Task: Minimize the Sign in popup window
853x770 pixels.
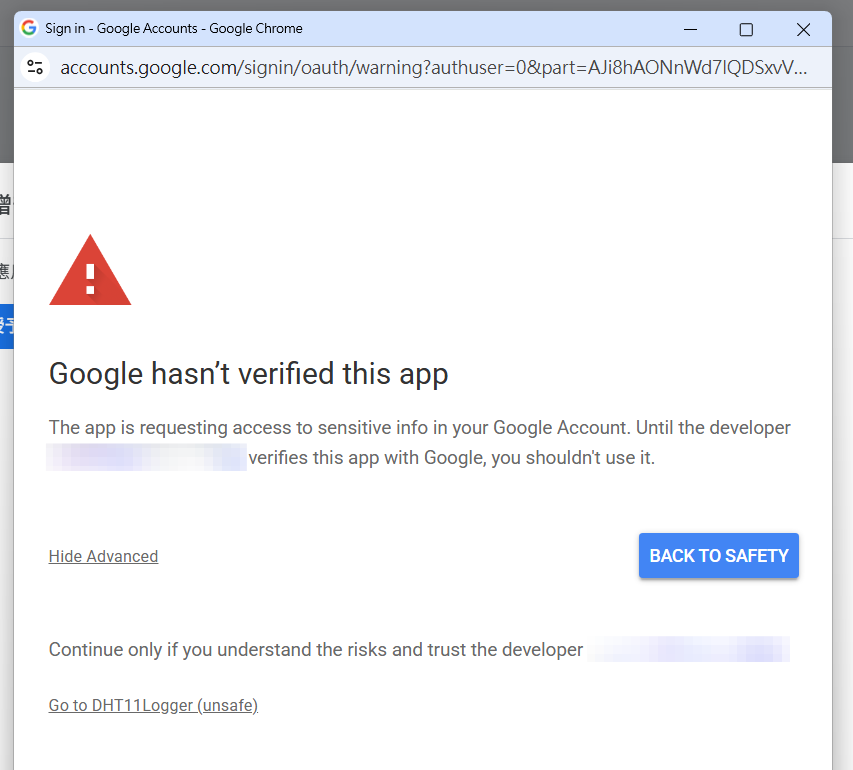Action: pyautogui.click(x=690, y=29)
